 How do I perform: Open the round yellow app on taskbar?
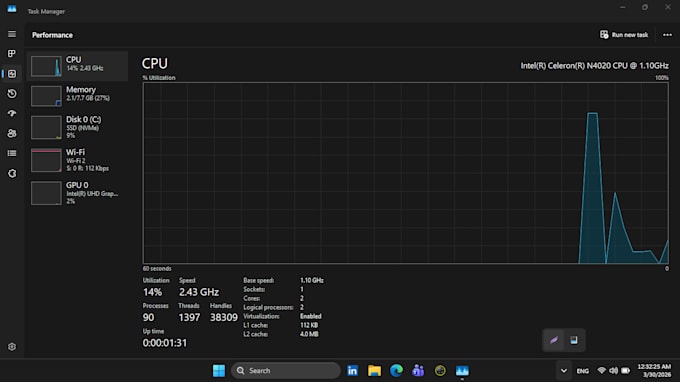pos(440,371)
